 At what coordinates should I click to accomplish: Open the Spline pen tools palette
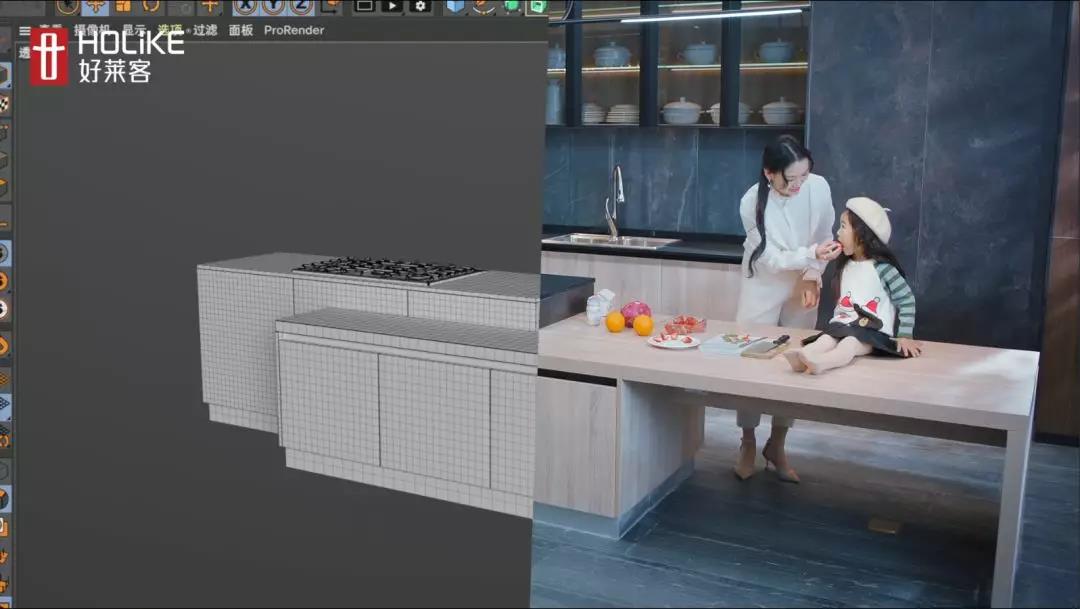click(483, 6)
